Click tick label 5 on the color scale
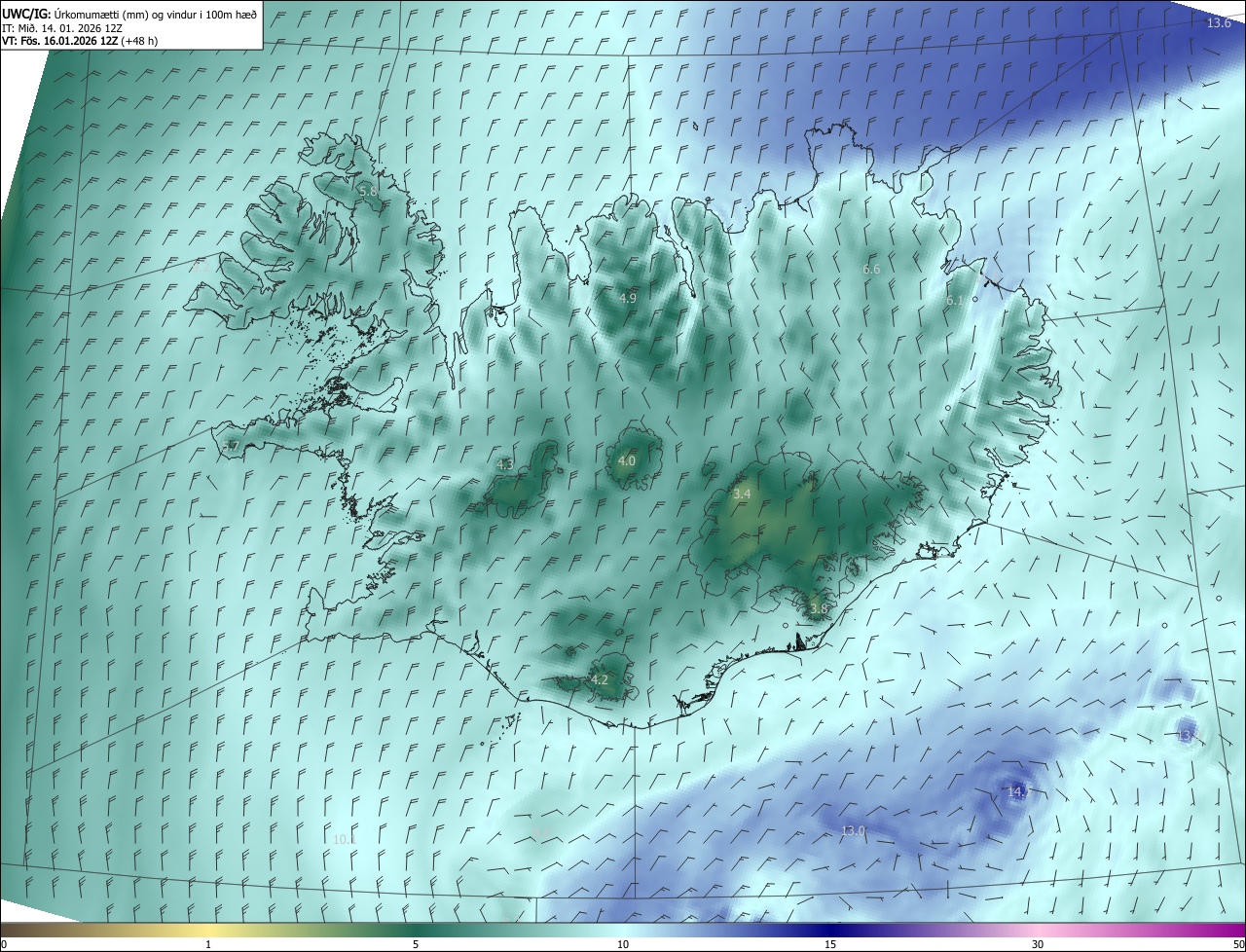This screenshot has width=1246, height=952. [416, 944]
